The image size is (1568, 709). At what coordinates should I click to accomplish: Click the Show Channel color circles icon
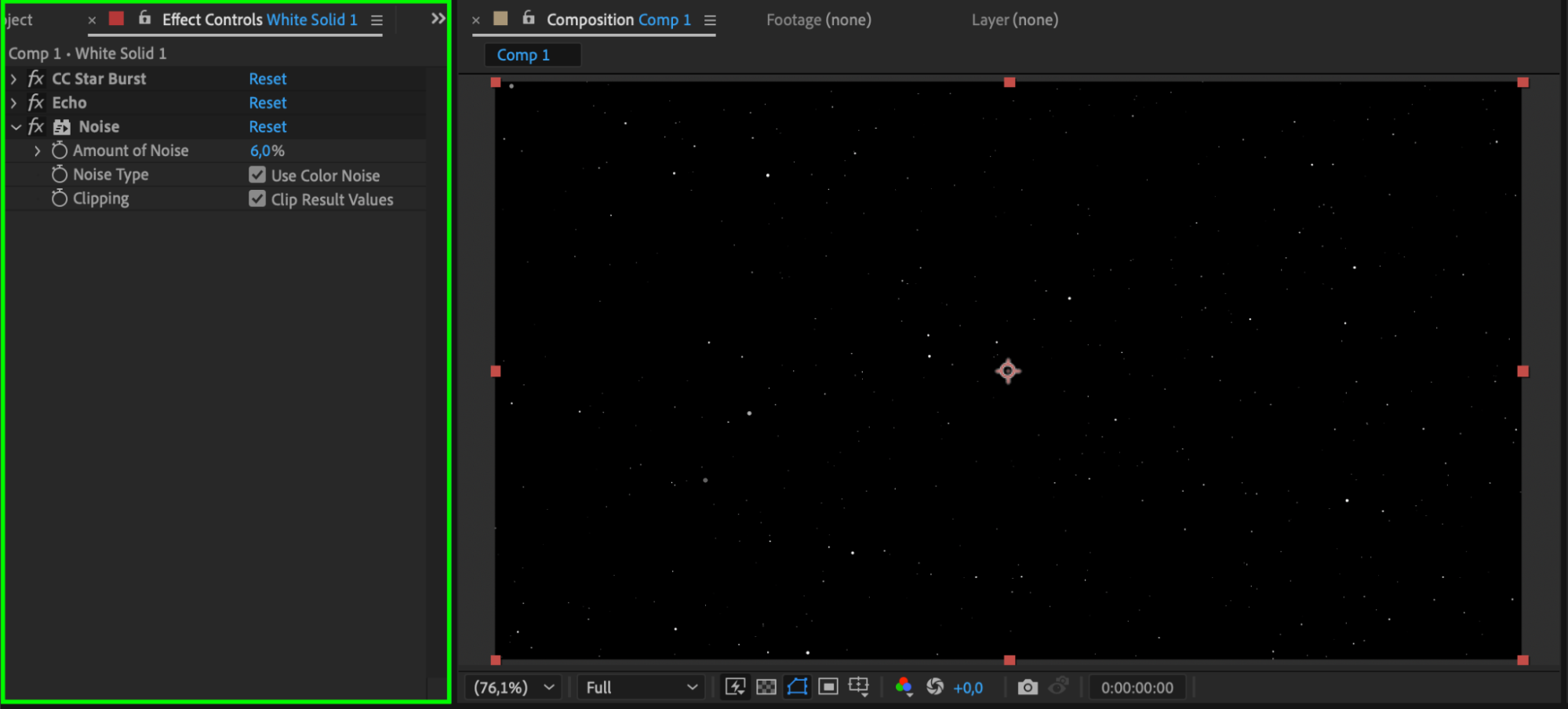[x=903, y=687]
